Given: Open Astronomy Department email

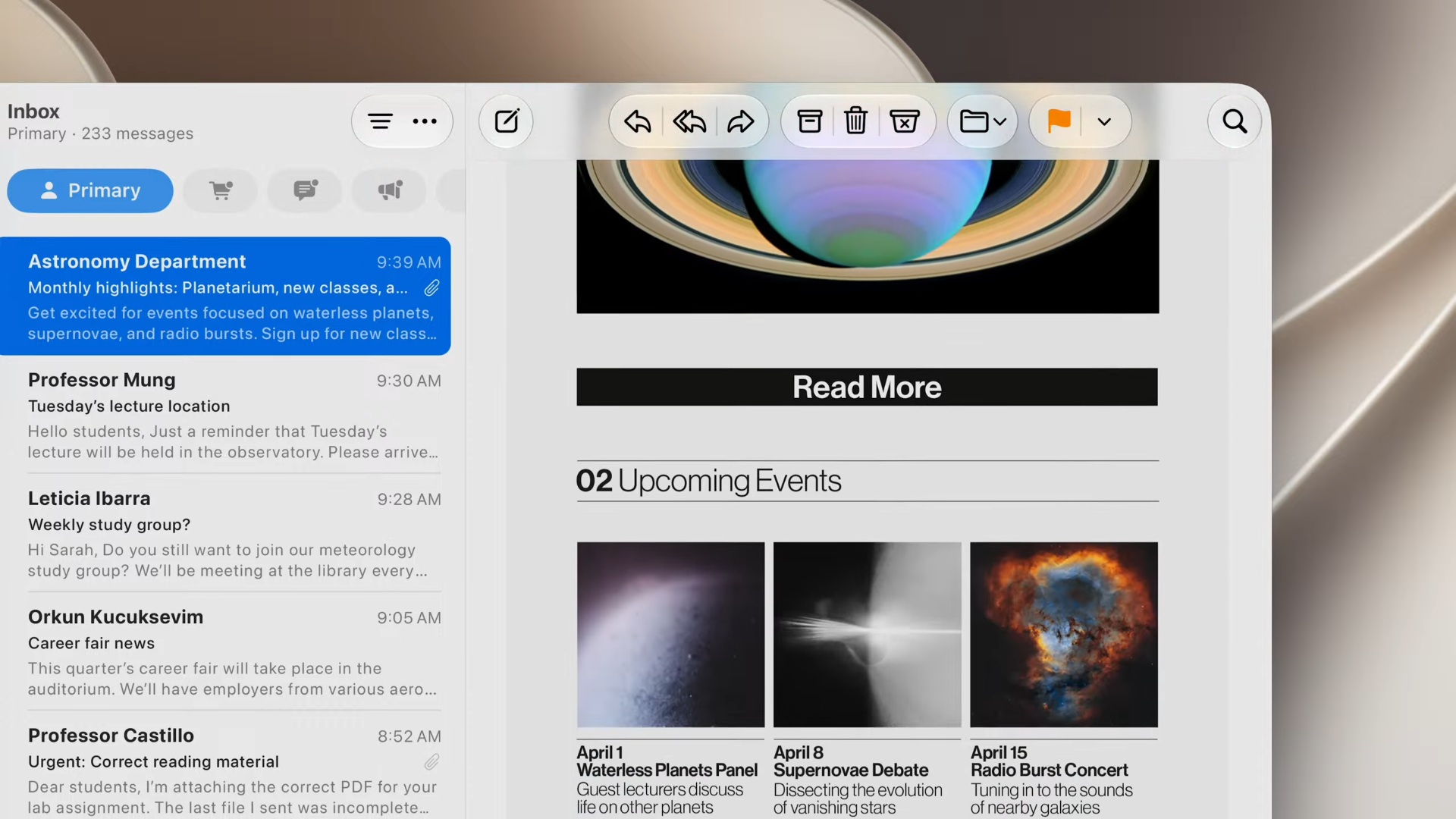Looking at the screenshot, I should point(225,297).
